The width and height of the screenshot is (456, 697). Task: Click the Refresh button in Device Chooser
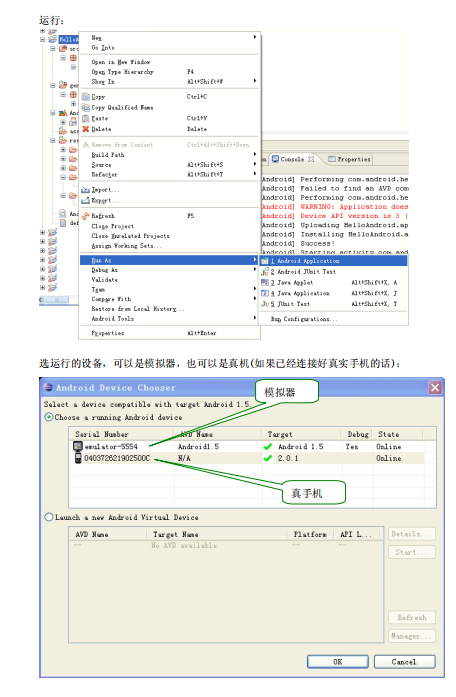coord(412,617)
